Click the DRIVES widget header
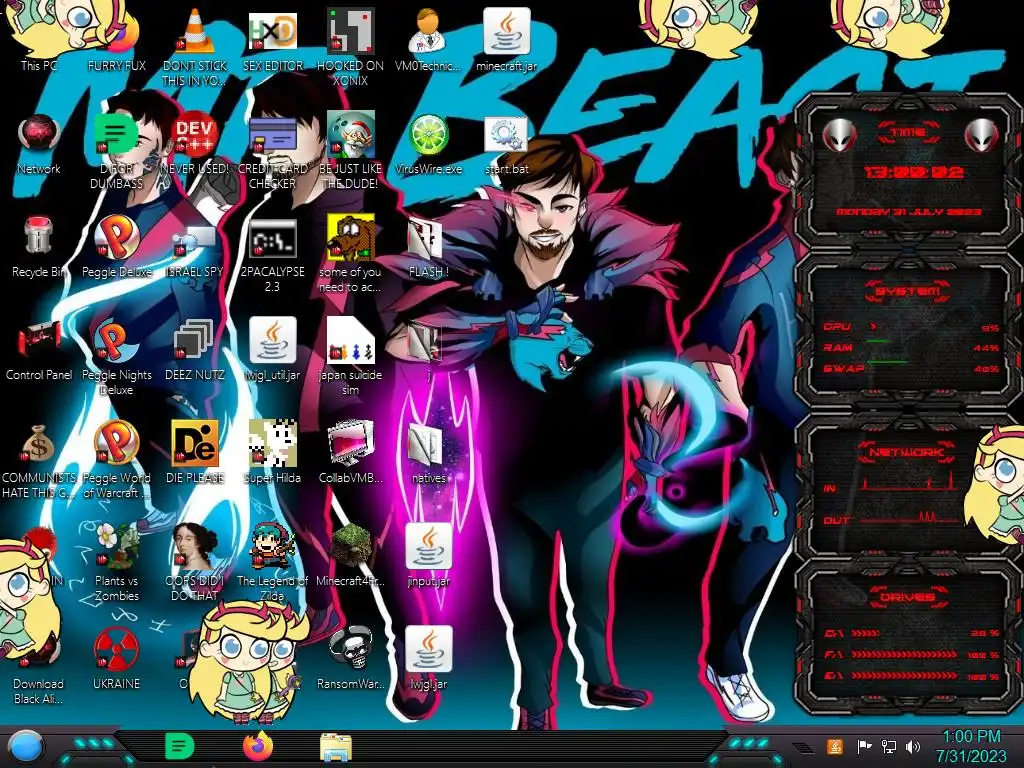Screen dimensions: 1024x768 (x=907, y=597)
